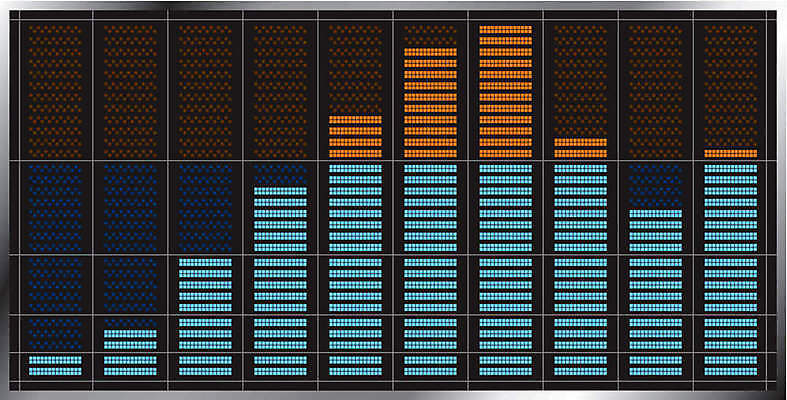Click the topmost orange segment of the tallest bar

point(505,30)
